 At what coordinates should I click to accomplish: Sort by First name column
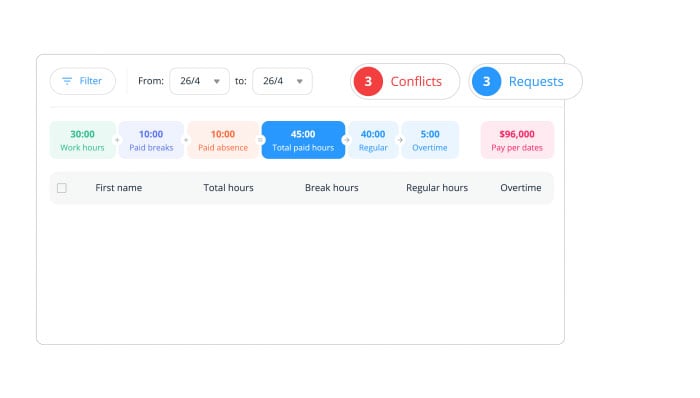coord(119,188)
